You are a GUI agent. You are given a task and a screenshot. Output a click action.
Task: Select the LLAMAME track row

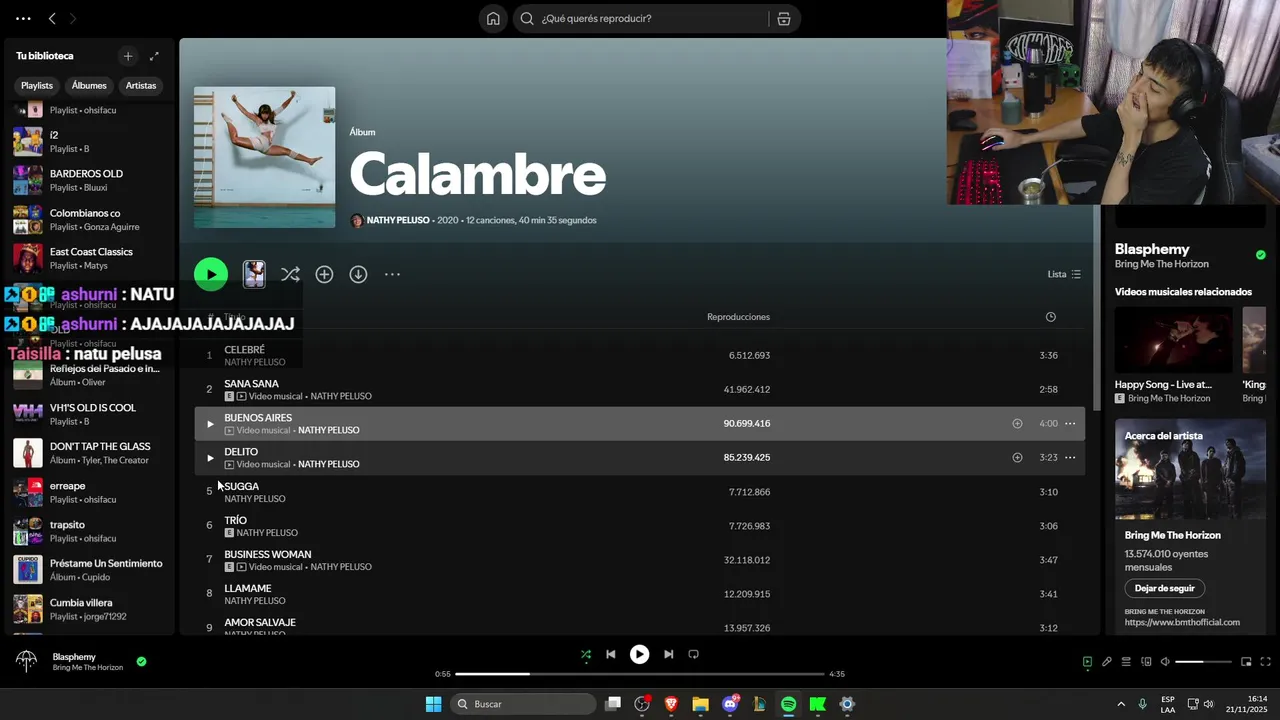pyautogui.click(x=639, y=594)
